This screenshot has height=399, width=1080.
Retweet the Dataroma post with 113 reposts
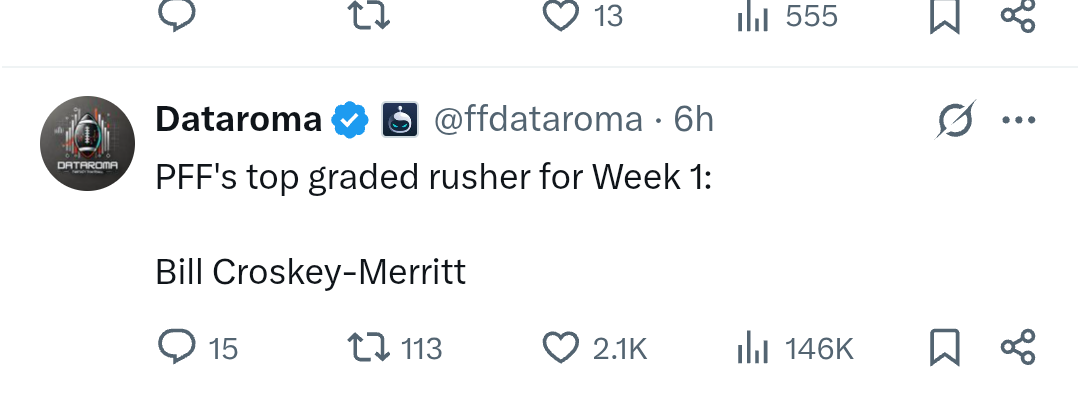[394, 347]
